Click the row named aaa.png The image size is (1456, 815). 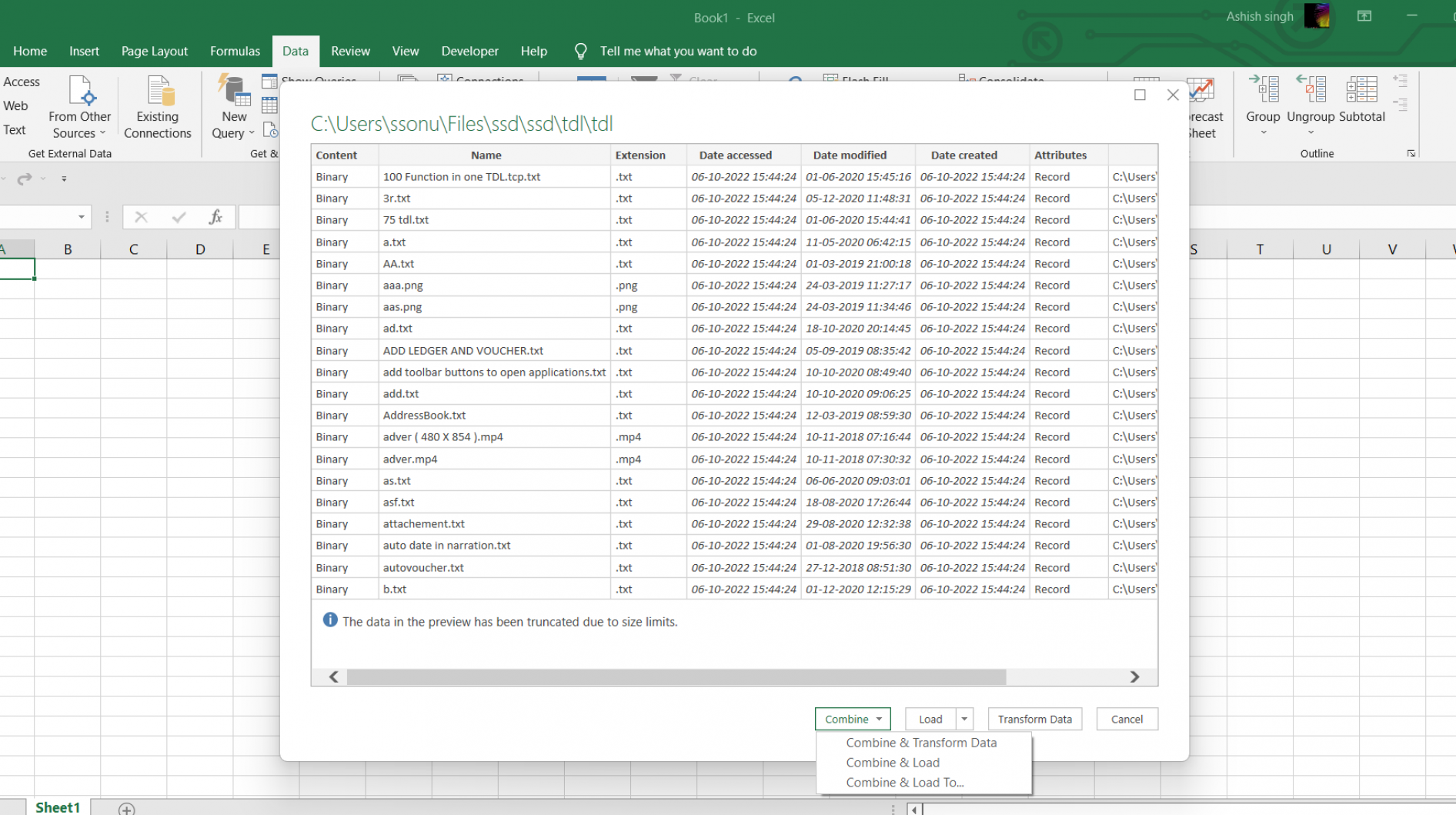point(734,285)
